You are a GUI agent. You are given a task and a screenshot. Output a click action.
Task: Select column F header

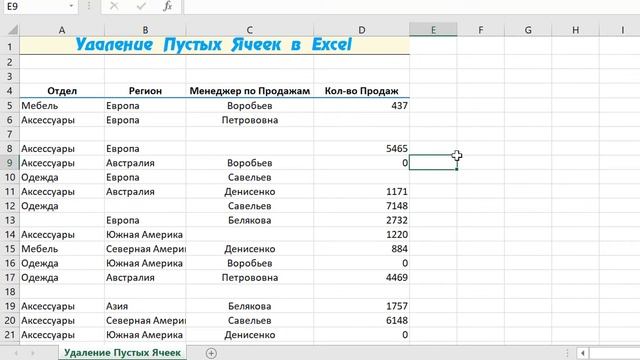pos(480,30)
